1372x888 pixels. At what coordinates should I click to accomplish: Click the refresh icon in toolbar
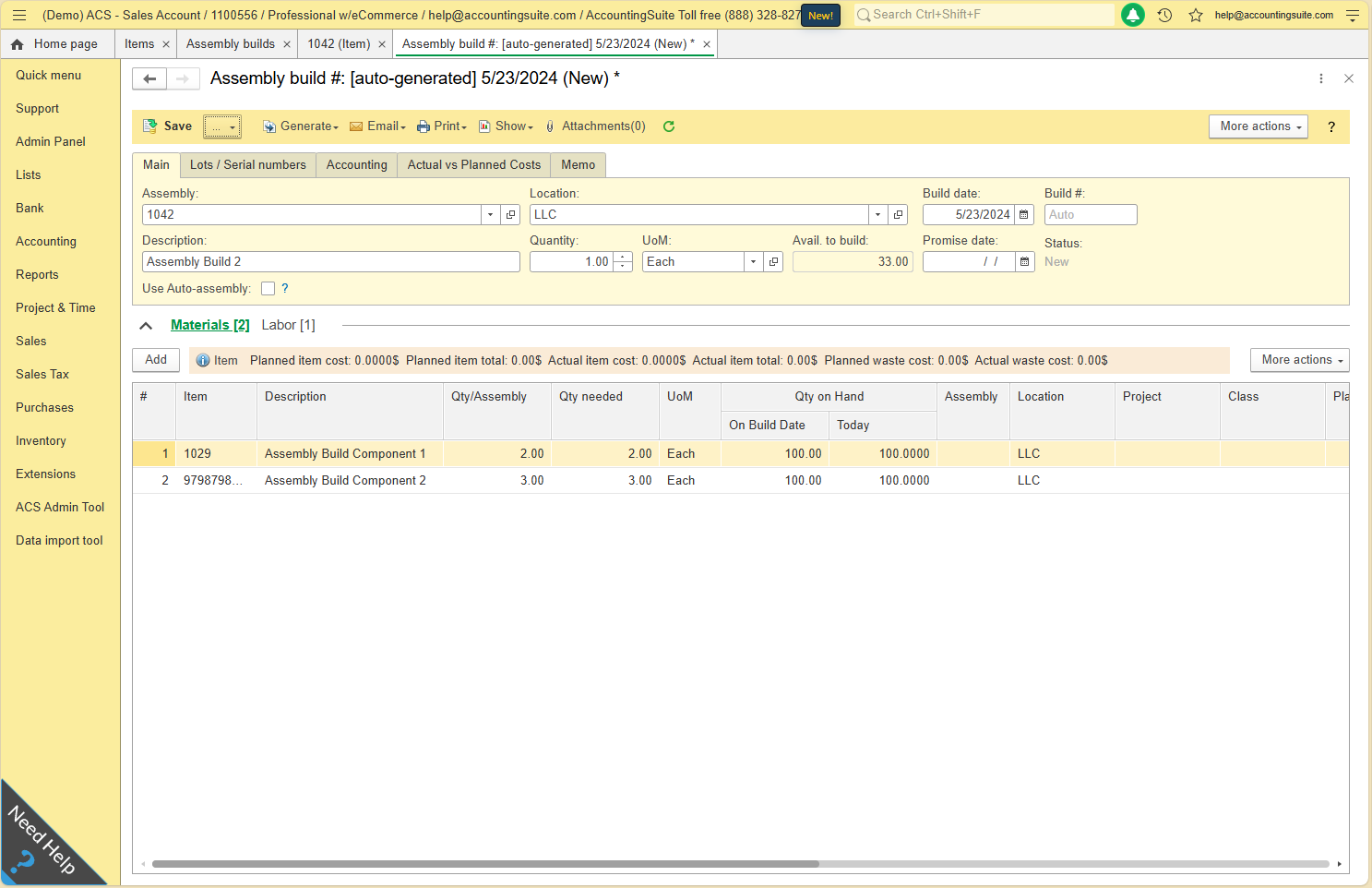click(x=669, y=126)
